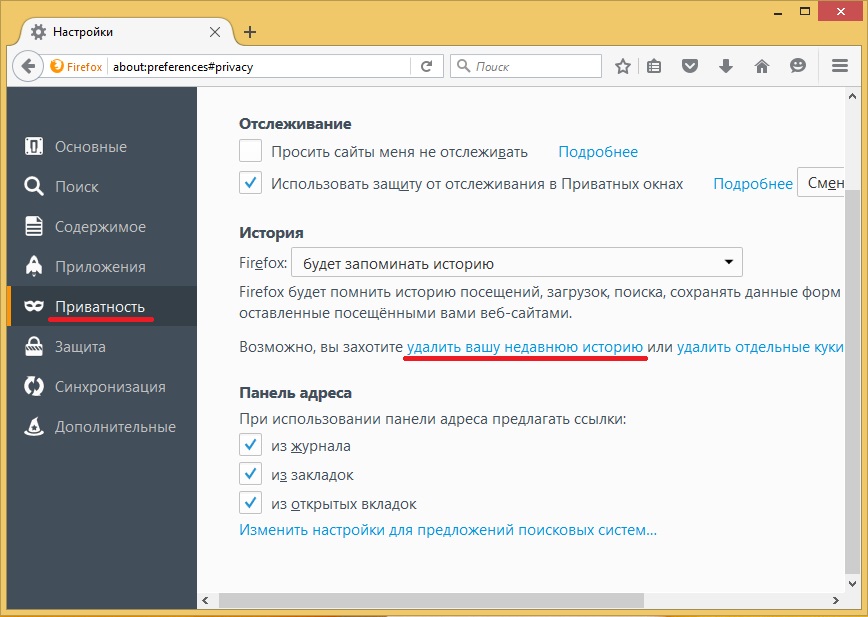Click the Синхронизация sync sidebar icon
This screenshot has width=868, height=617.
[x=34, y=386]
